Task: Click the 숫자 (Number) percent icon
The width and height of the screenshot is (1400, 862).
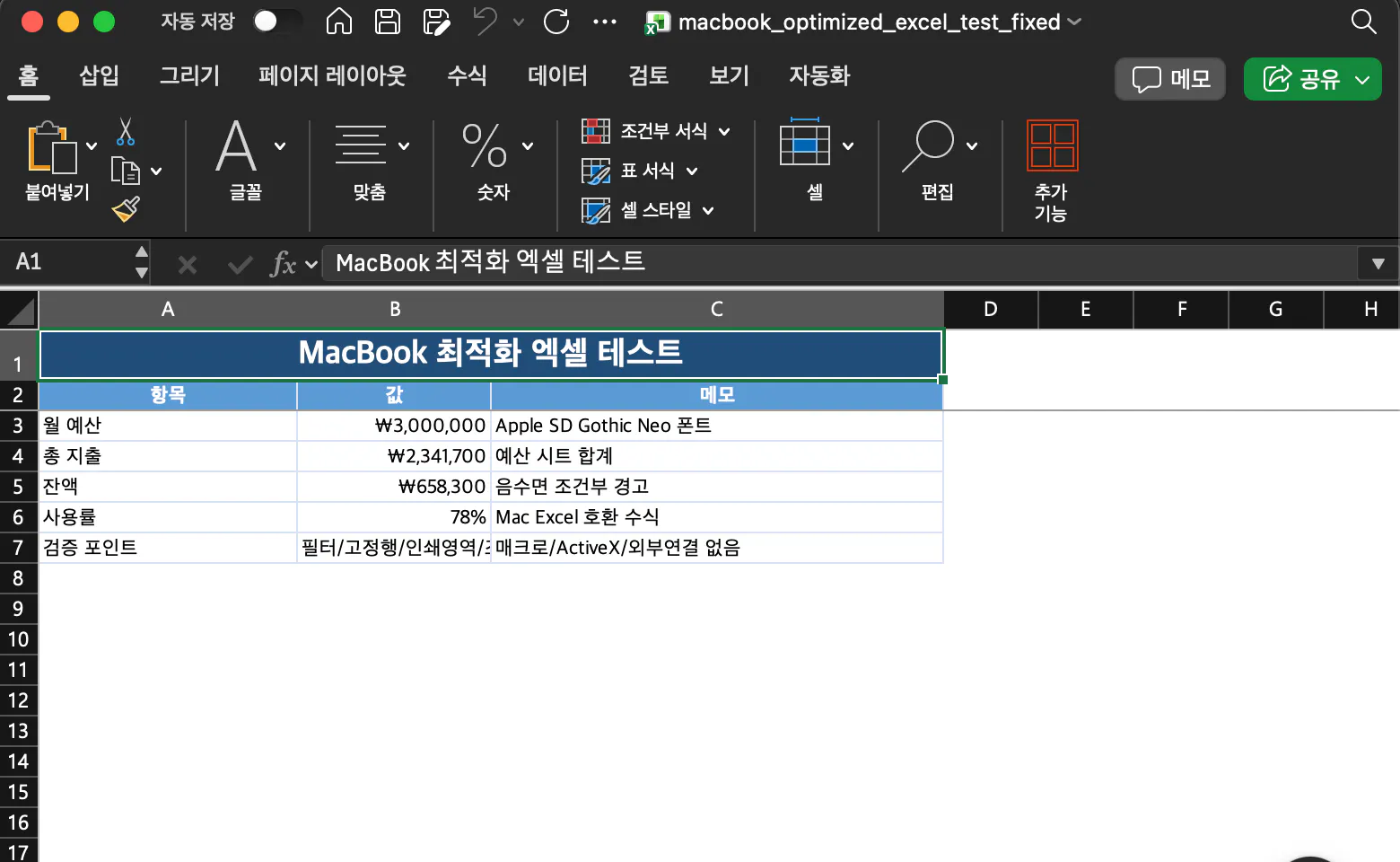Action: click(485, 146)
